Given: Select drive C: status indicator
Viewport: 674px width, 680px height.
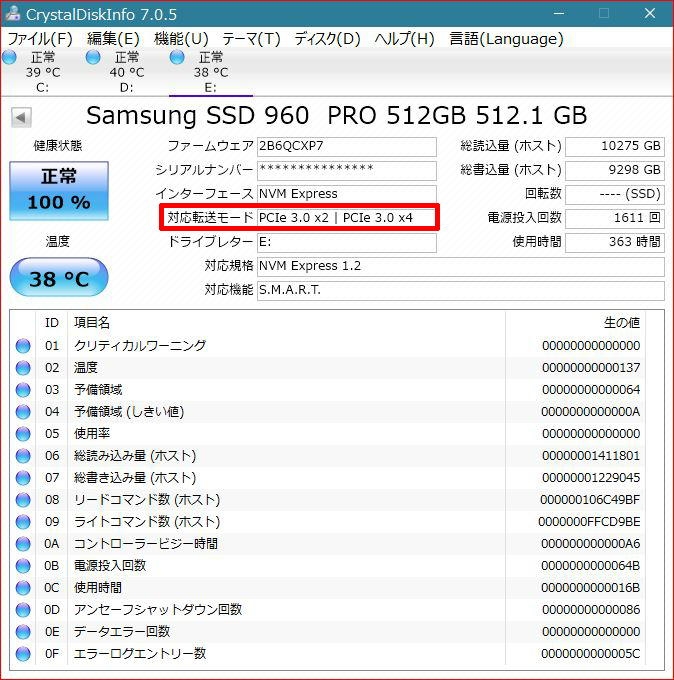Looking at the screenshot, I should (x=9, y=57).
